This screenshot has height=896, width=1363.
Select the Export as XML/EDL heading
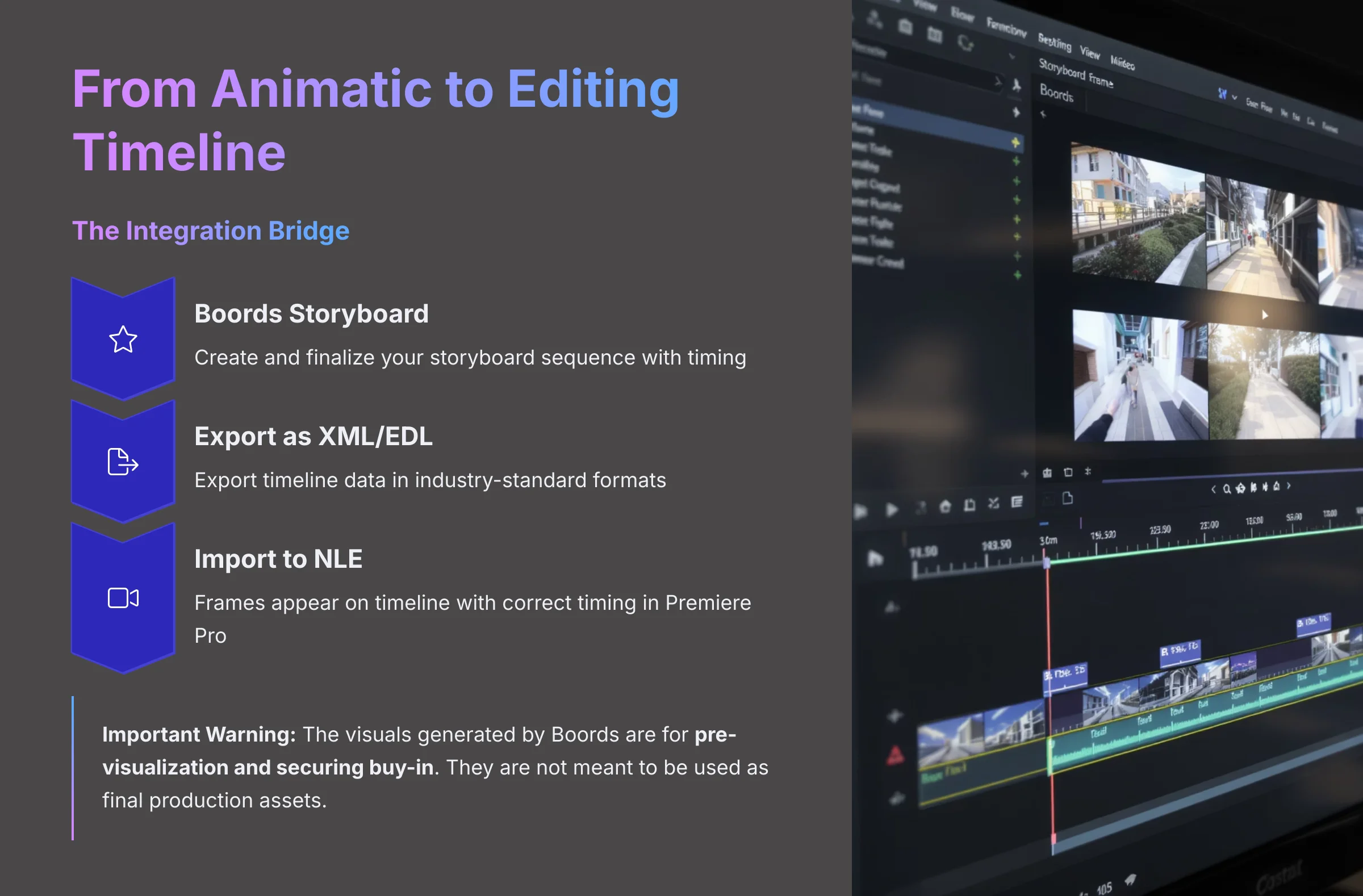[x=313, y=436]
